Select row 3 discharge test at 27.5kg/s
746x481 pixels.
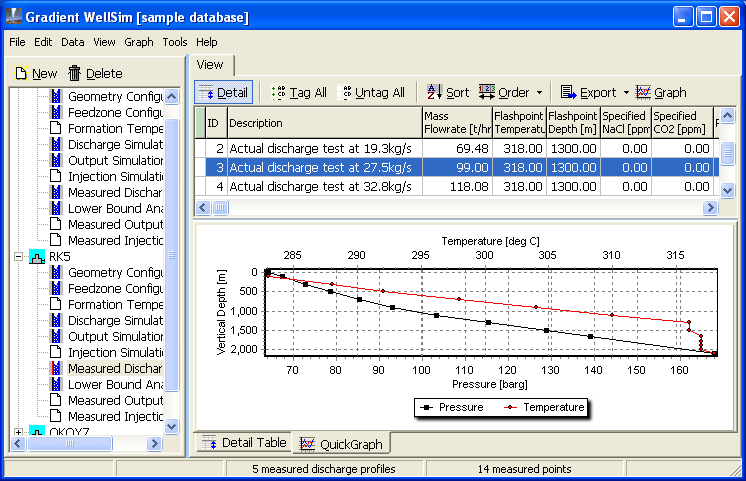tap(457, 167)
